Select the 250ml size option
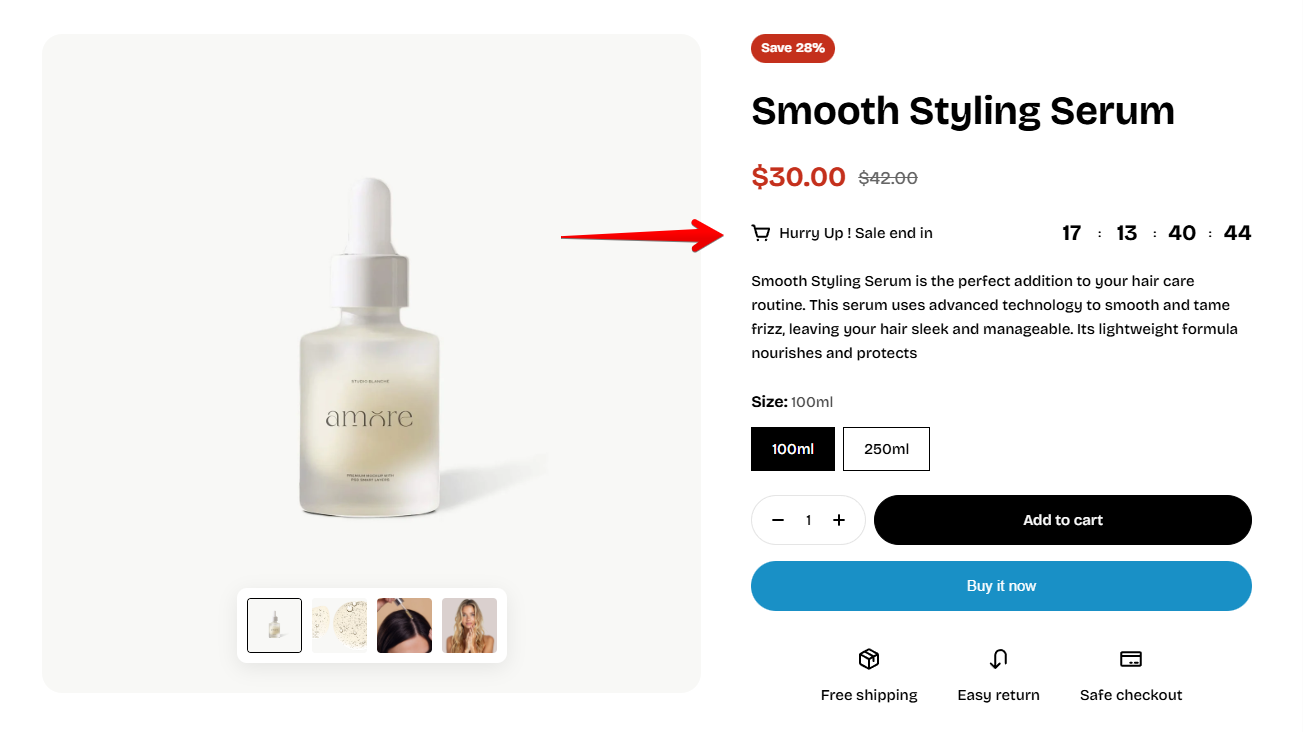 click(x=886, y=449)
